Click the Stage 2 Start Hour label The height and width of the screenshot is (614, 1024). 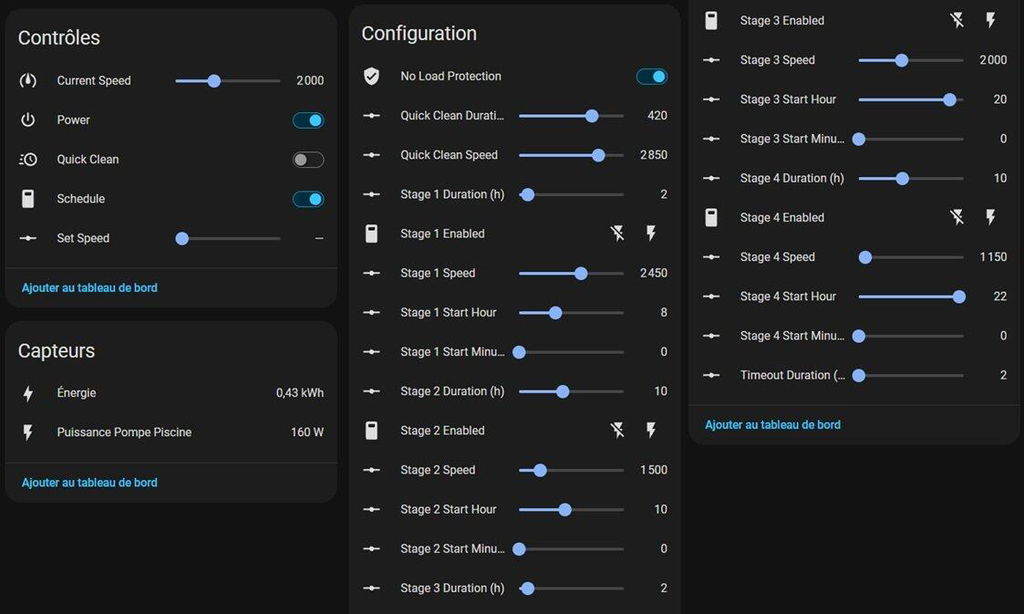(449, 509)
